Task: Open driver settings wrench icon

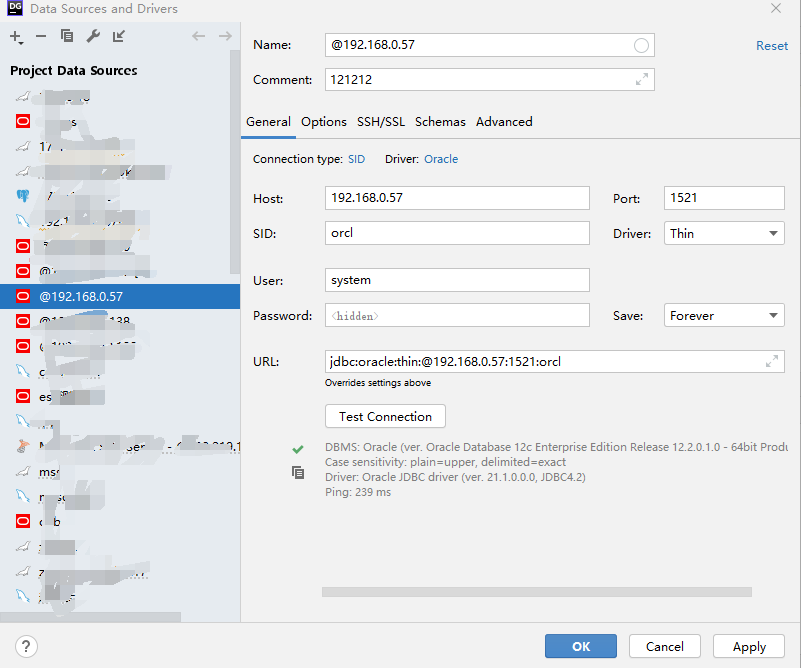Action: tap(93, 36)
